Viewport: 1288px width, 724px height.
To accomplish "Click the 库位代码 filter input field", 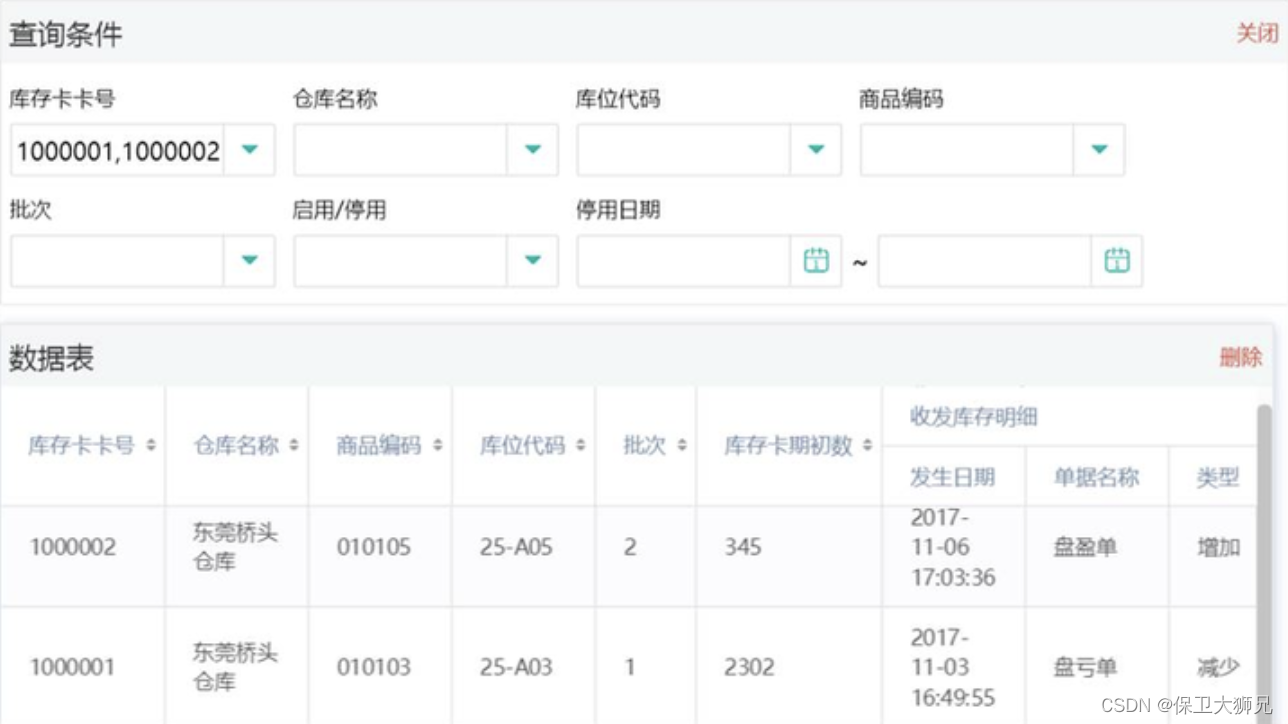I will 684,150.
